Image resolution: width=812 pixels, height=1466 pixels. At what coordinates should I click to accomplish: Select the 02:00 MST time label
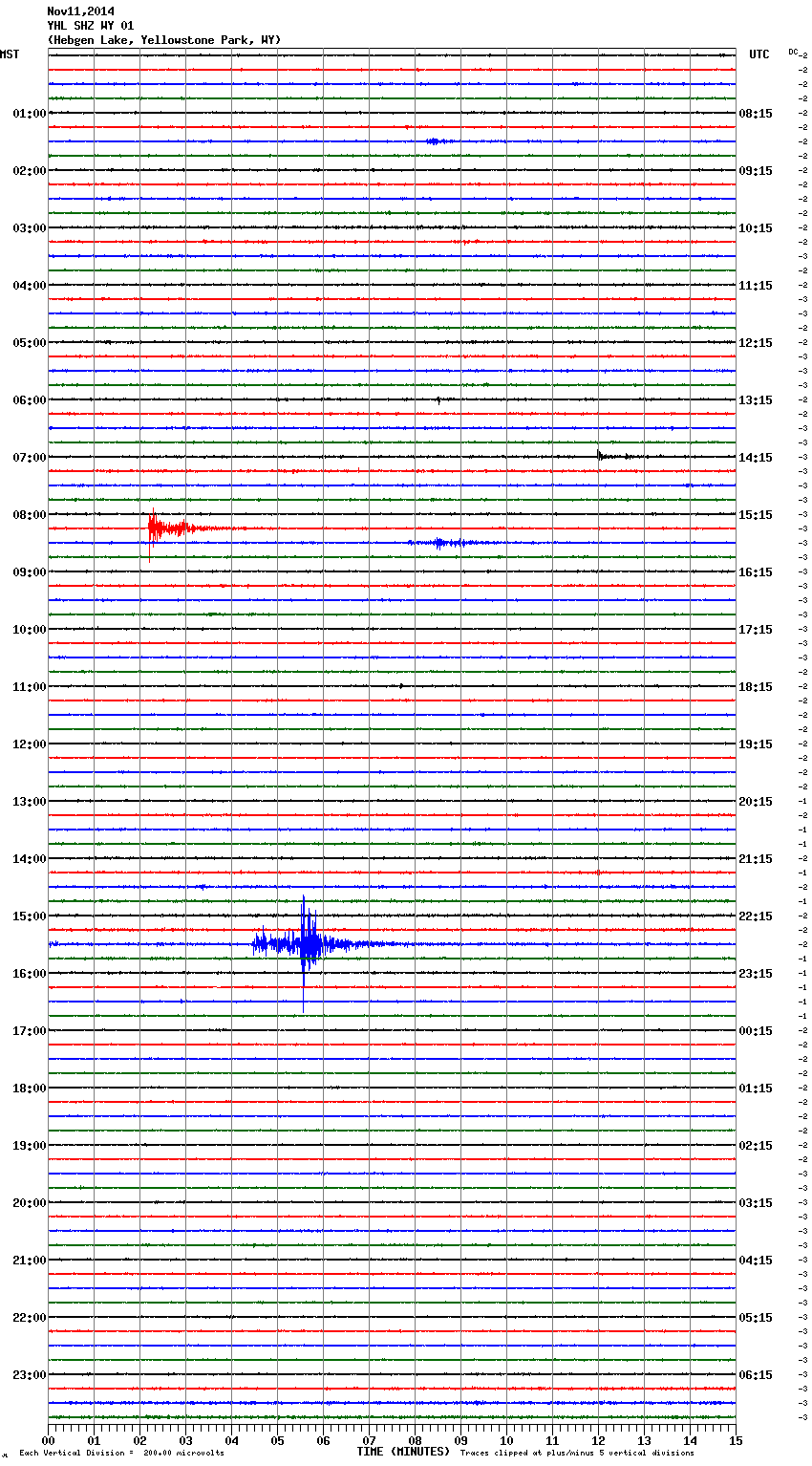click(30, 171)
